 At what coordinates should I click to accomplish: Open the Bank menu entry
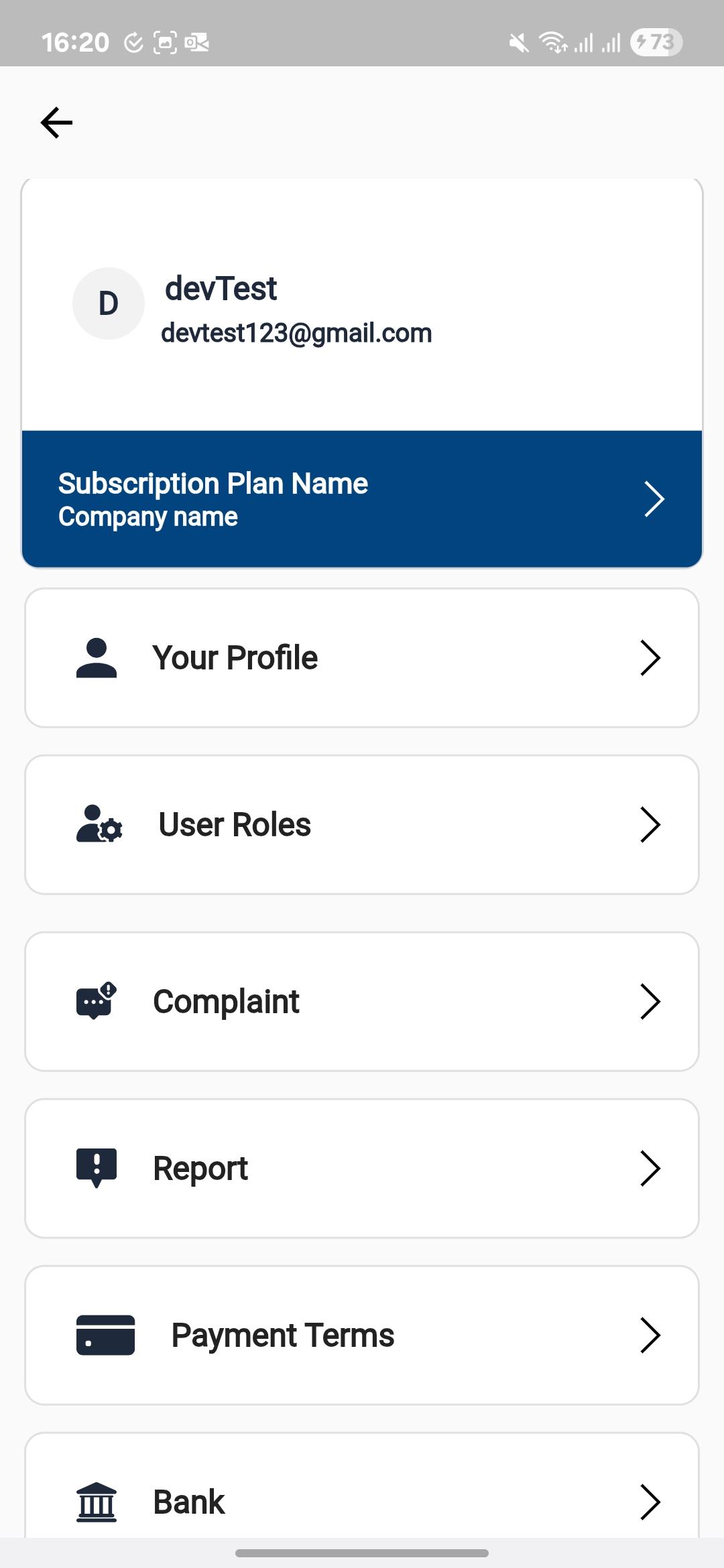189,1502
